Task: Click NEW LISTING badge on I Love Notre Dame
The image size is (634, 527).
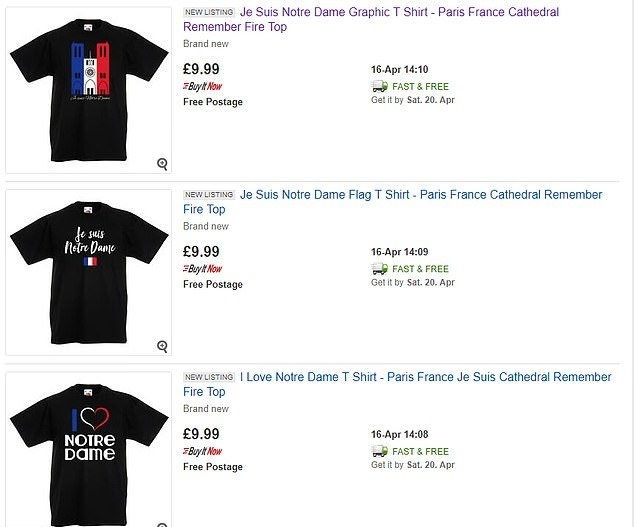Action: point(208,378)
